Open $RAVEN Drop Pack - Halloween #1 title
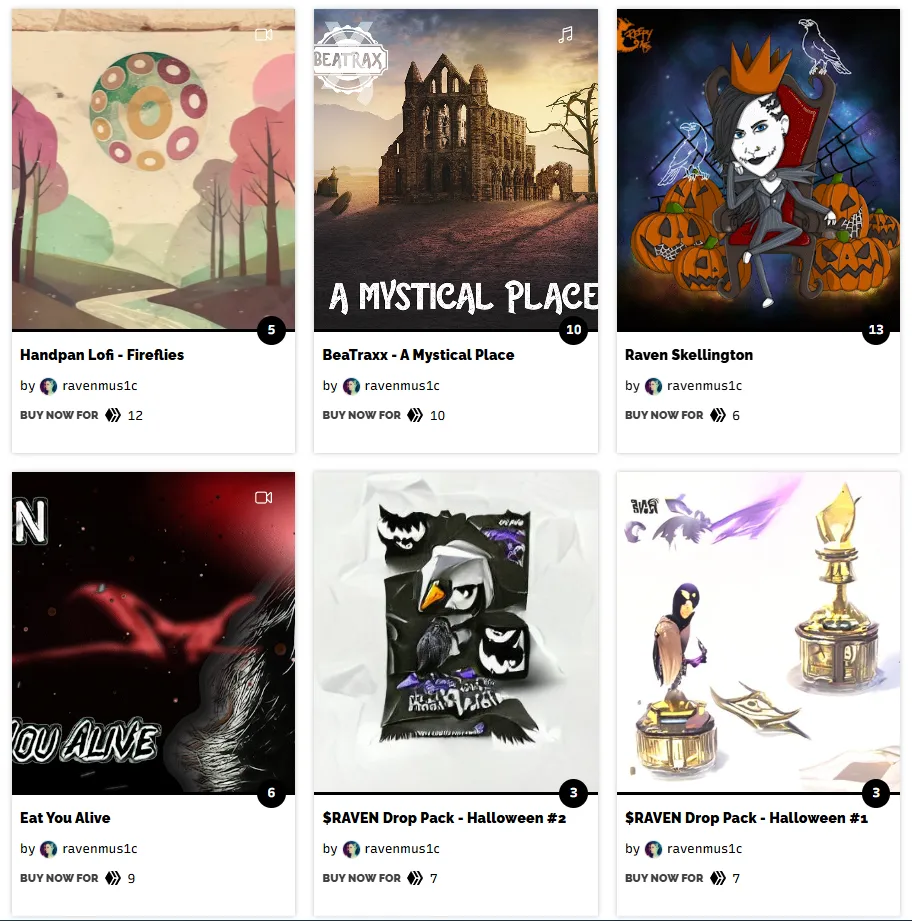The height and width of the screenshot is (921, 912). pyautogui.click(x=746, y=818)
